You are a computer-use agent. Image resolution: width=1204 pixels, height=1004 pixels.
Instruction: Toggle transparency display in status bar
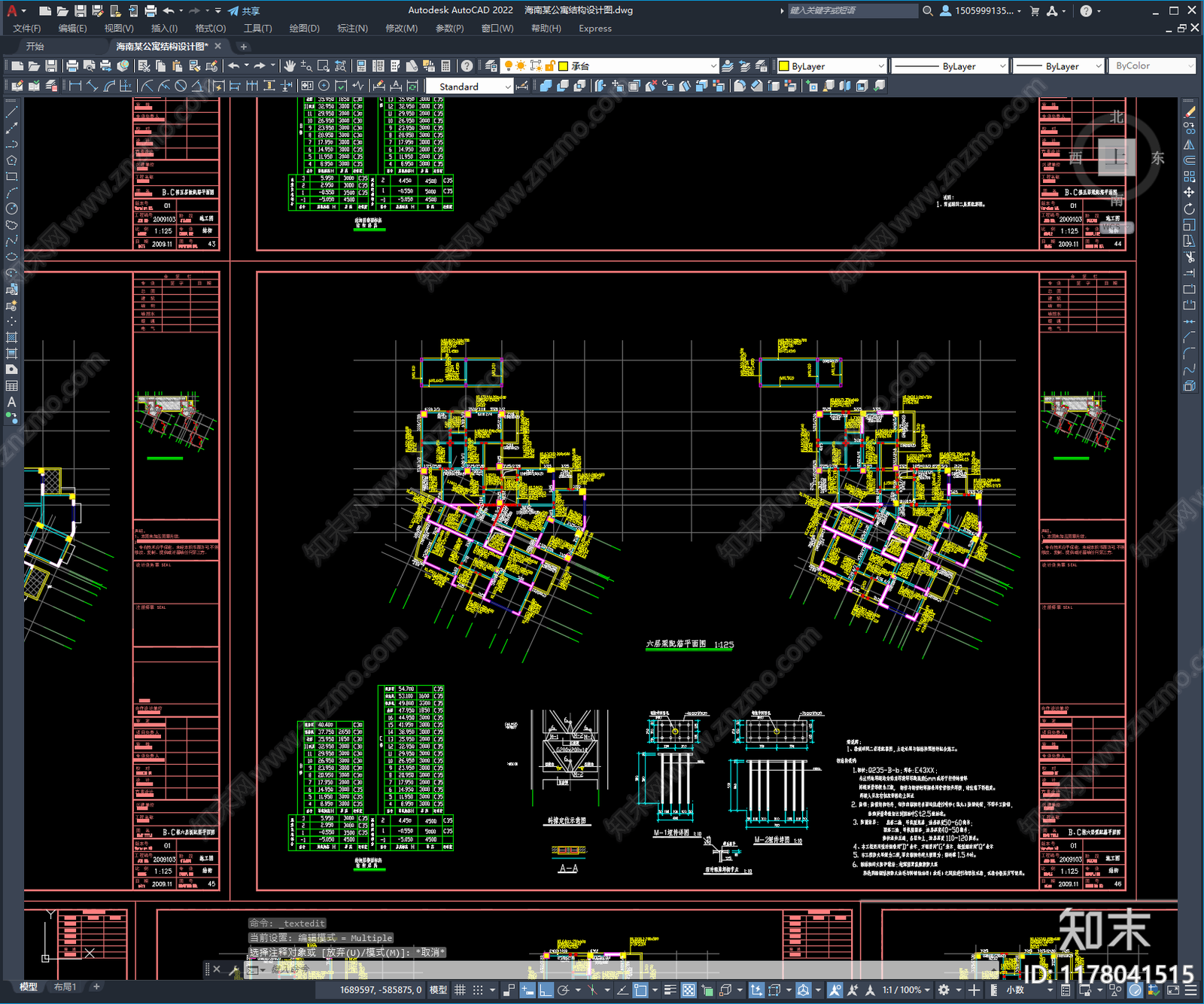[x=689, y=990]
